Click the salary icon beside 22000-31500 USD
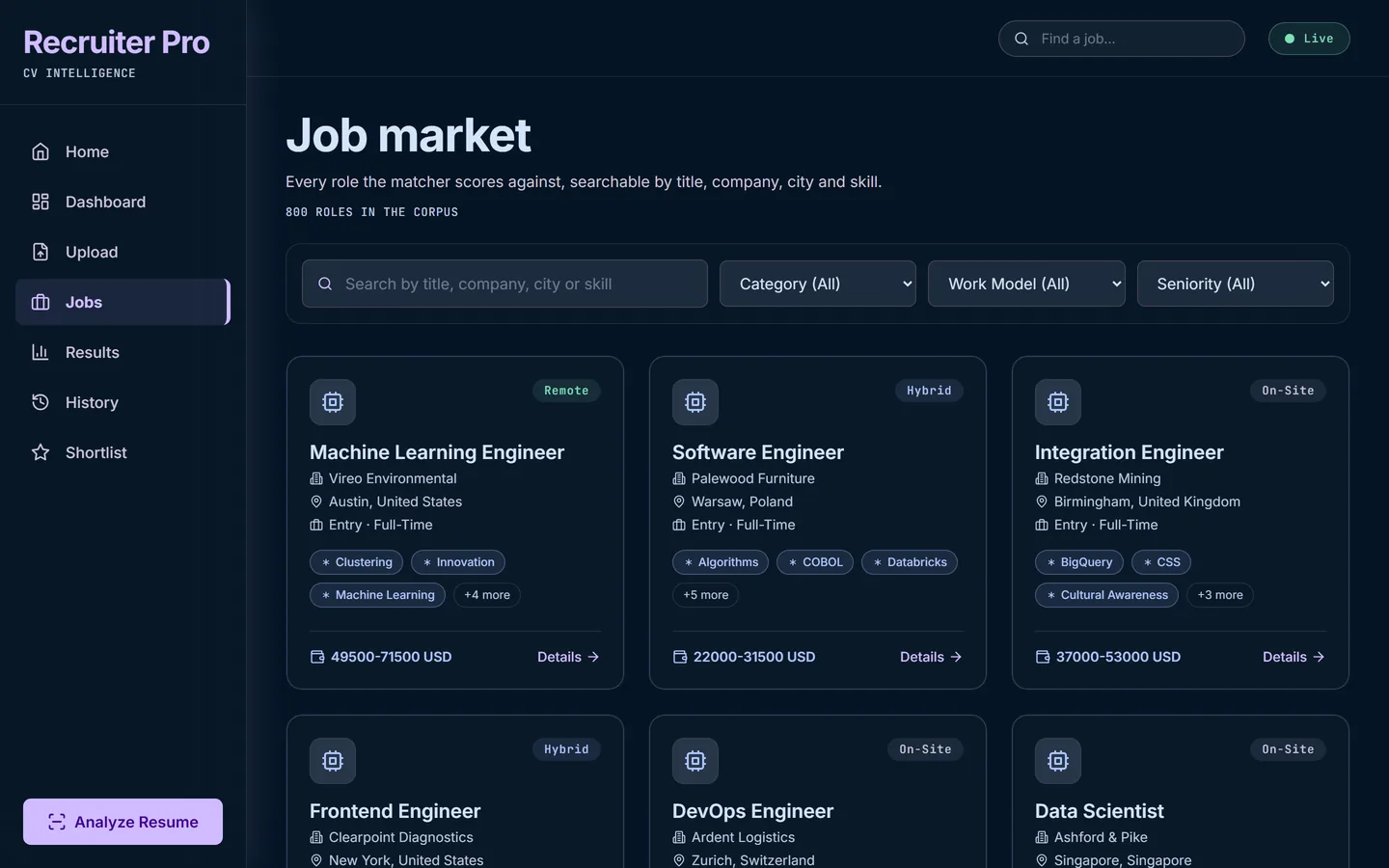 pos(680,657)
